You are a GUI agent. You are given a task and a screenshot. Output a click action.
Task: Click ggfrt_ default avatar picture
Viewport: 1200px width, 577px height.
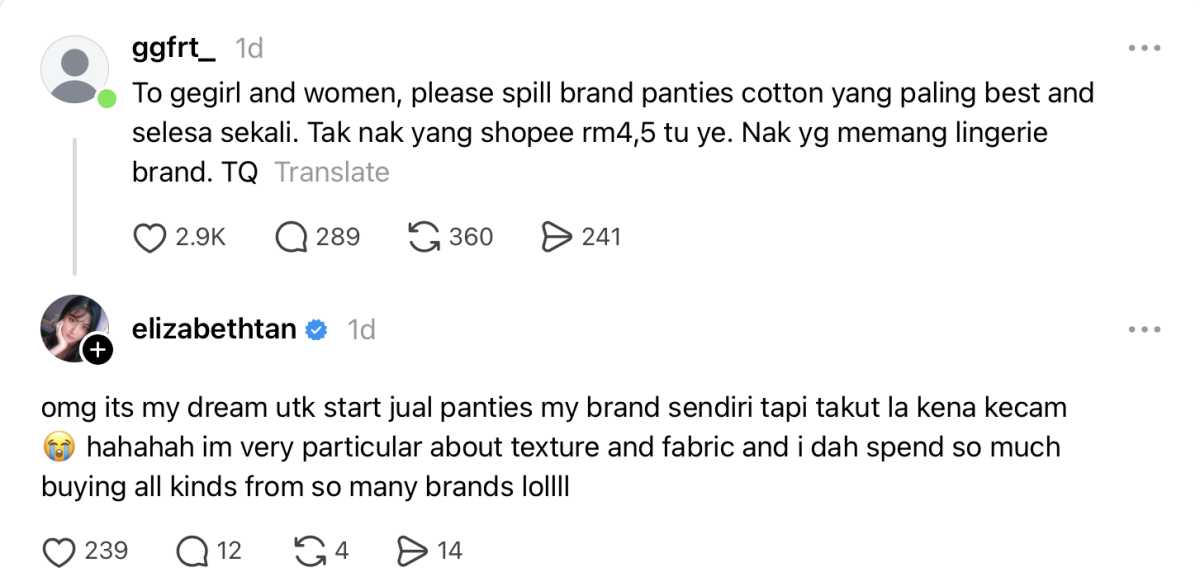pos(73,69)
